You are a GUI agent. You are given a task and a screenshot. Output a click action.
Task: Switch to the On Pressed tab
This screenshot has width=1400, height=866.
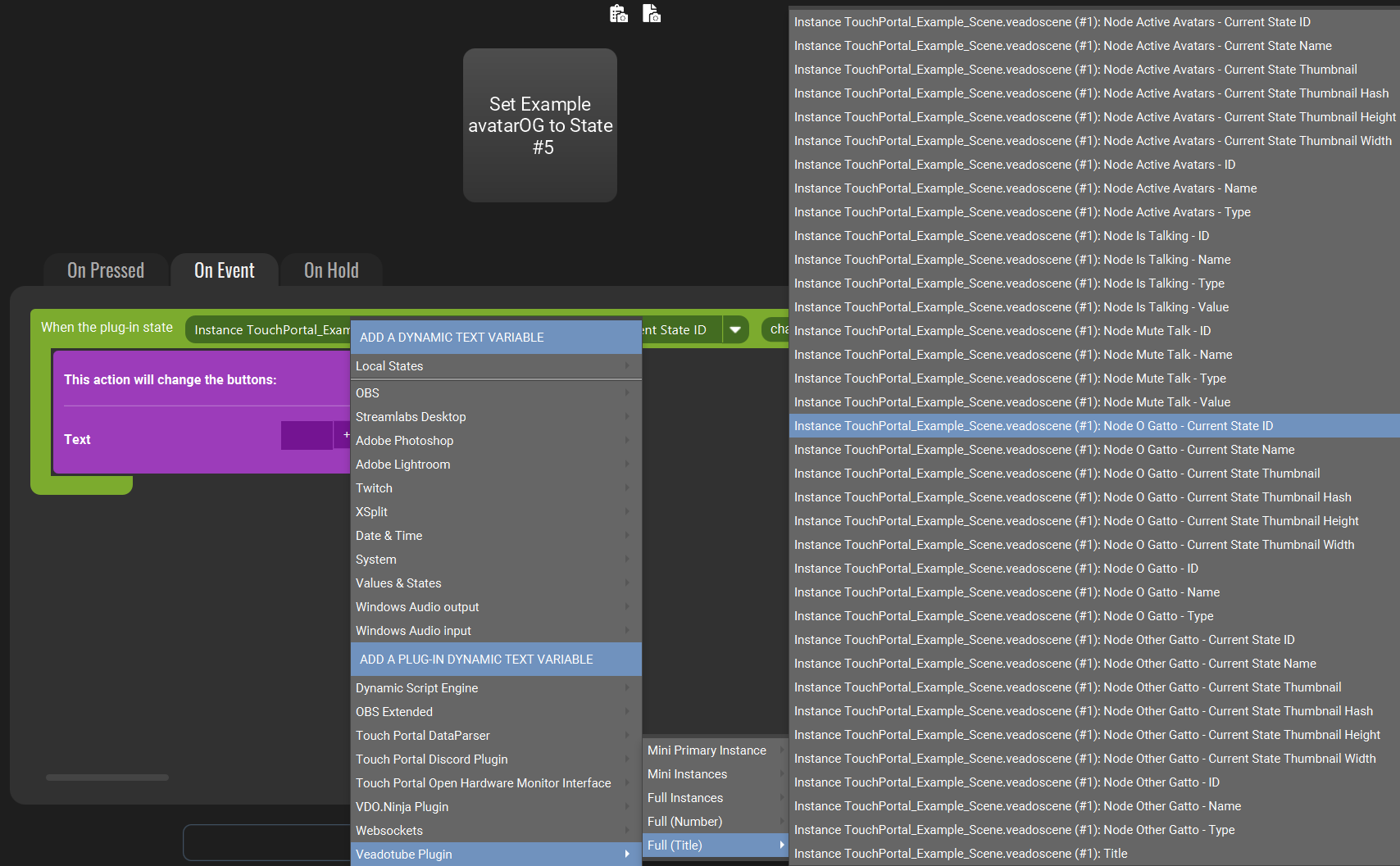pyautogui.click(x=106, y=270)
